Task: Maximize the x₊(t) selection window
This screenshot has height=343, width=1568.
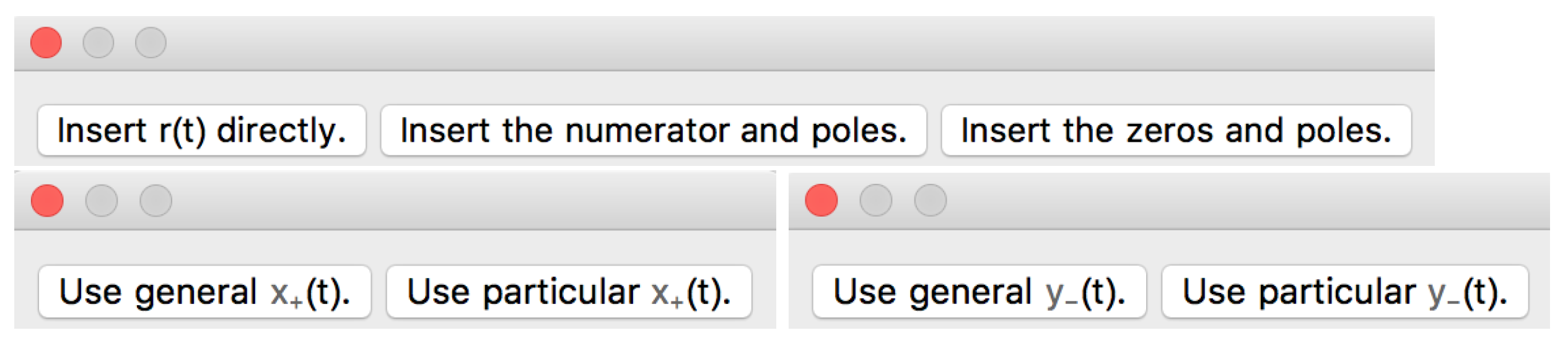Action: click(x=155, y=201)
